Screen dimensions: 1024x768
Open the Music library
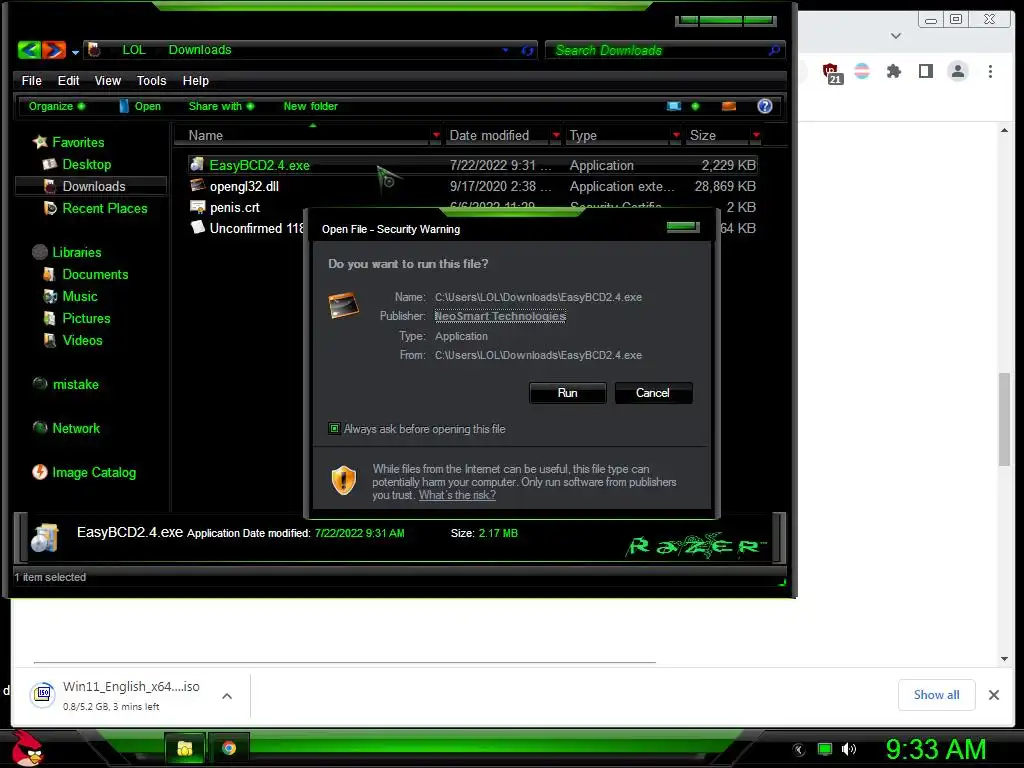(71, 296)
